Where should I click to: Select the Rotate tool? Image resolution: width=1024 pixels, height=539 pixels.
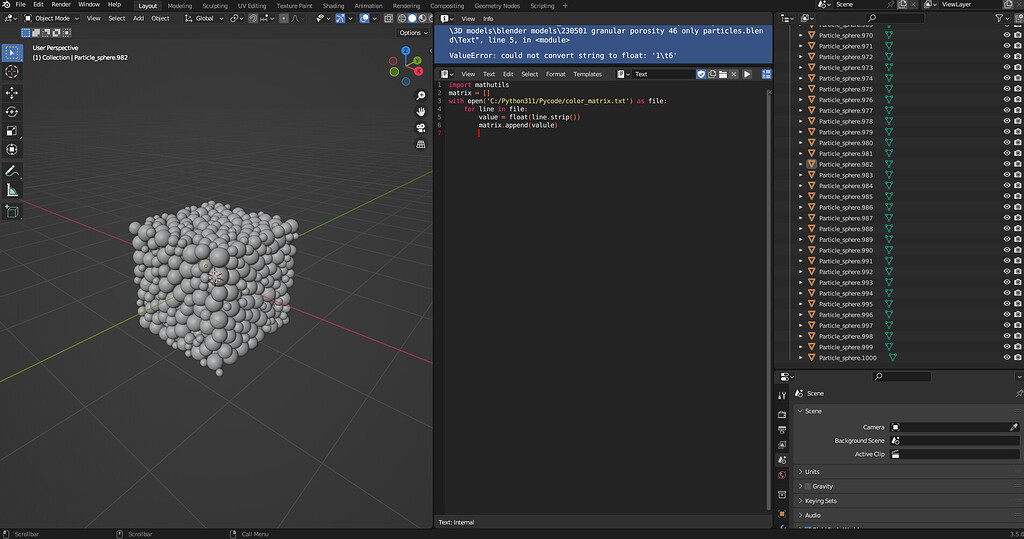point(12,112)
